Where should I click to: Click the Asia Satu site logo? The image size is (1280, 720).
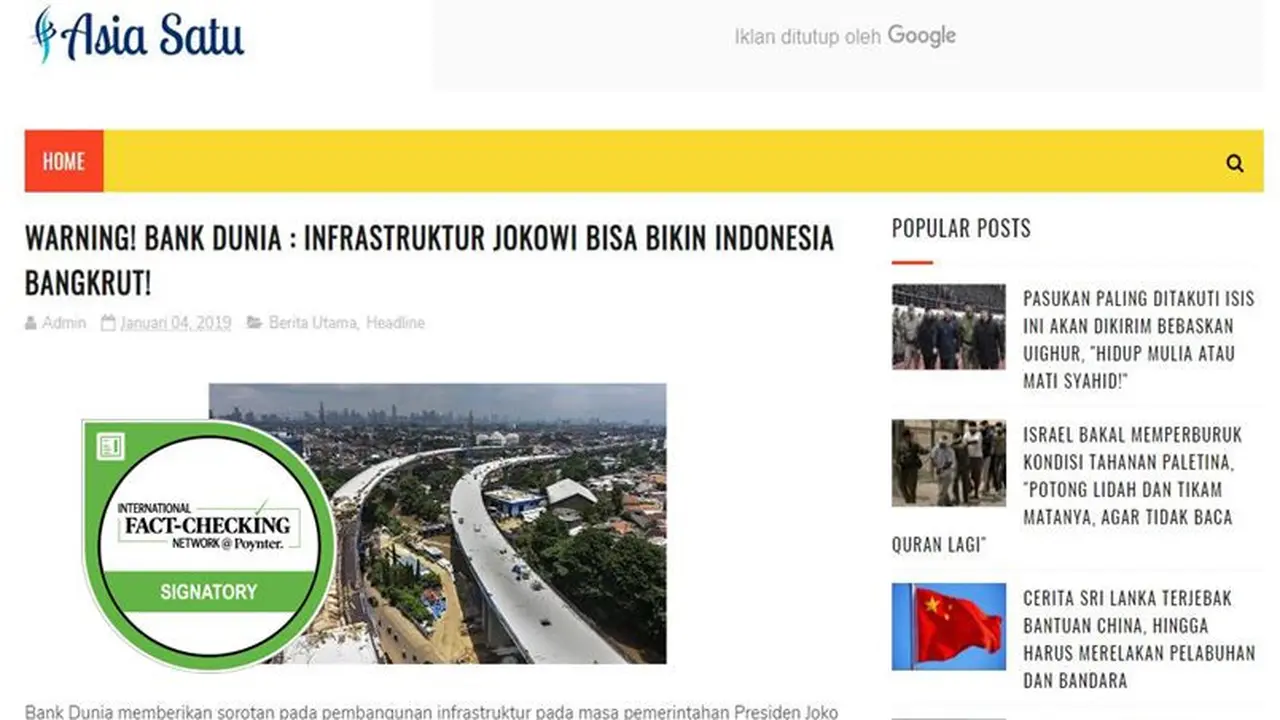(137, 35)
